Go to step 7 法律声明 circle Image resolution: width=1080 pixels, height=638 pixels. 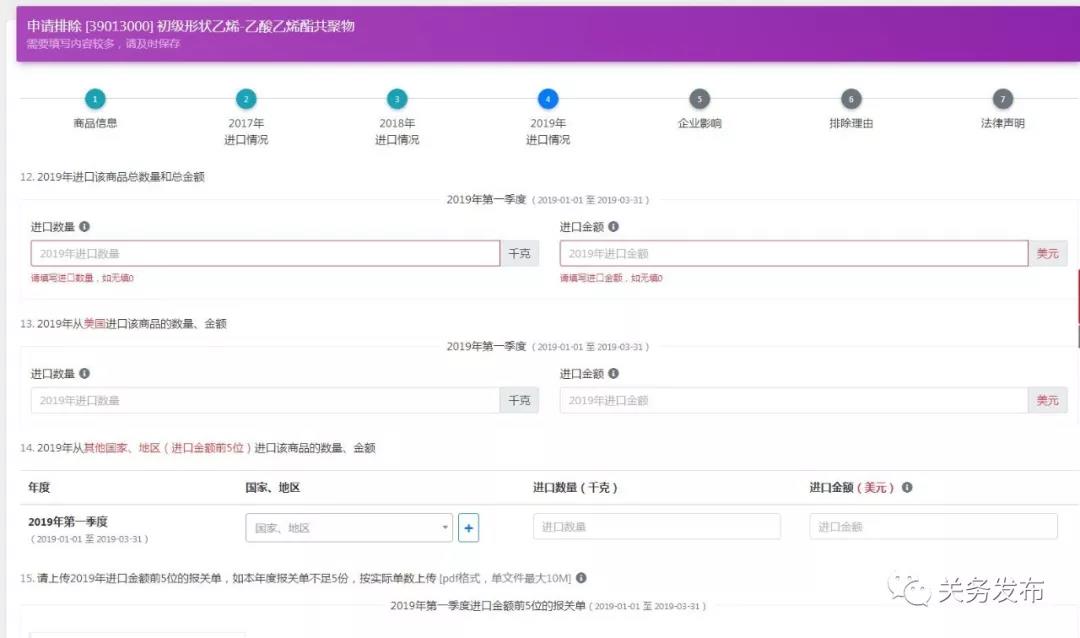[1002, 99]
